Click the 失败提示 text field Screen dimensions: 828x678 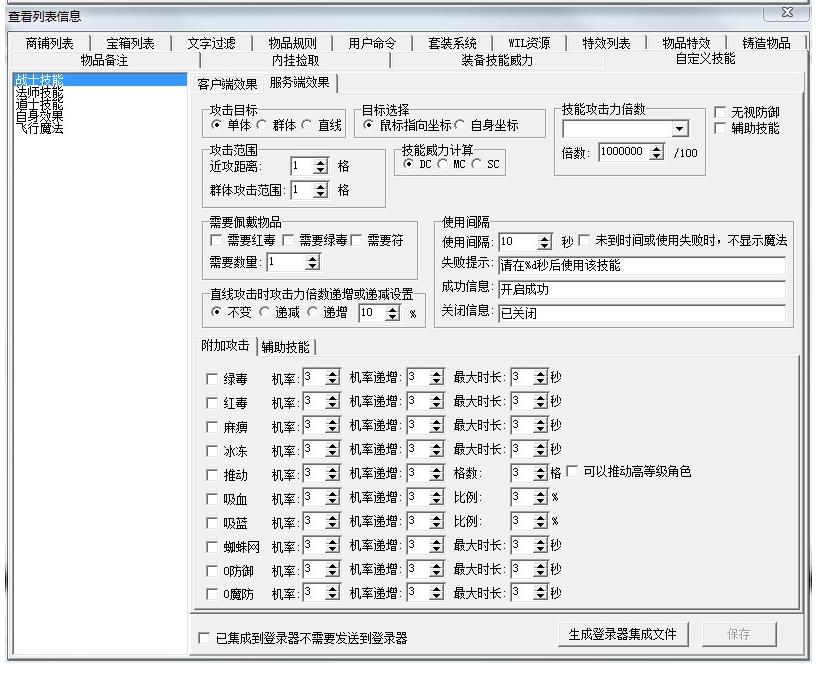641,265
